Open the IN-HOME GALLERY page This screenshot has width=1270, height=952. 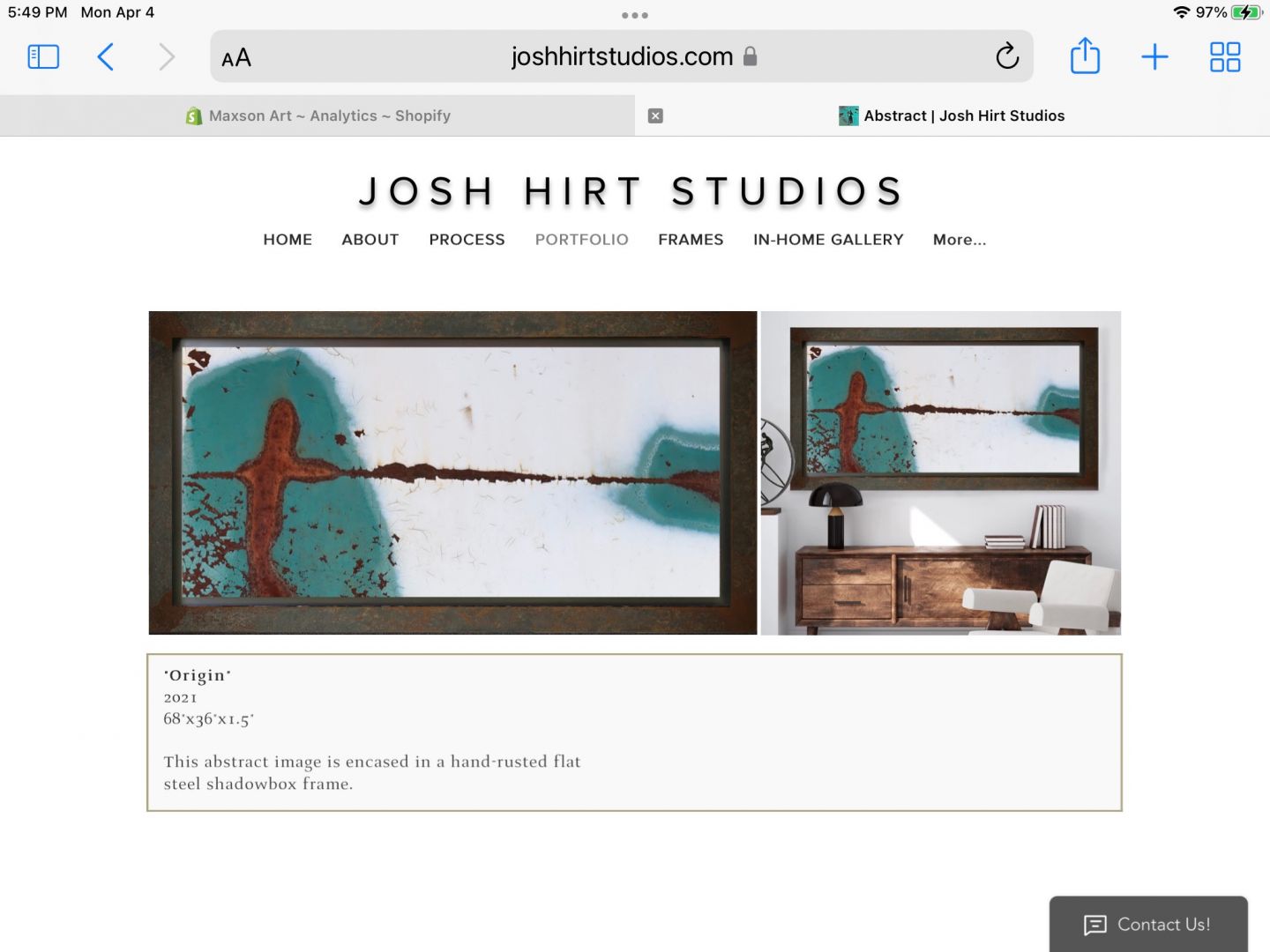828,240
